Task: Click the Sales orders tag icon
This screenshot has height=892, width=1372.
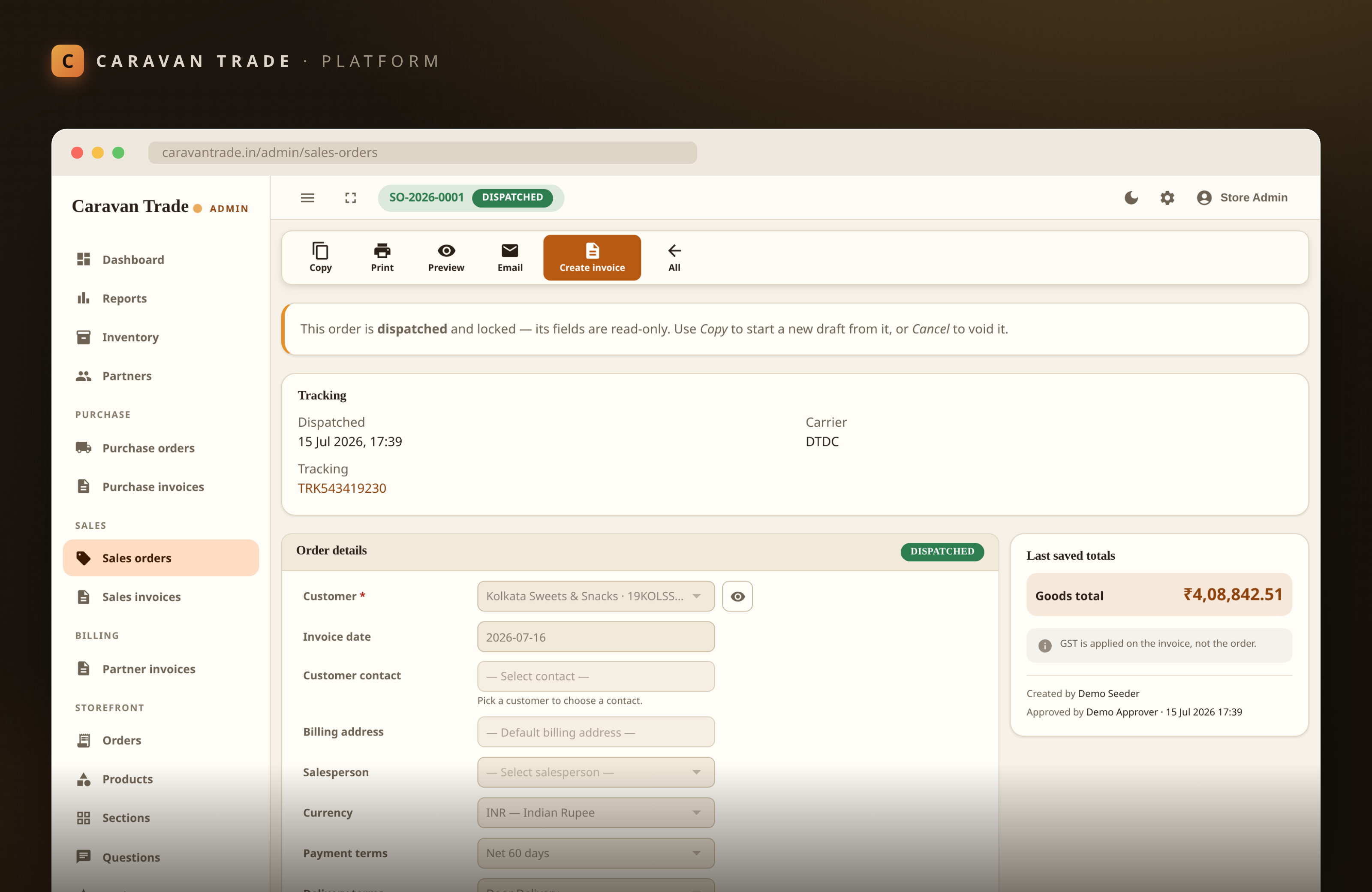Action: pyautogui.click(x=84, y=557)
